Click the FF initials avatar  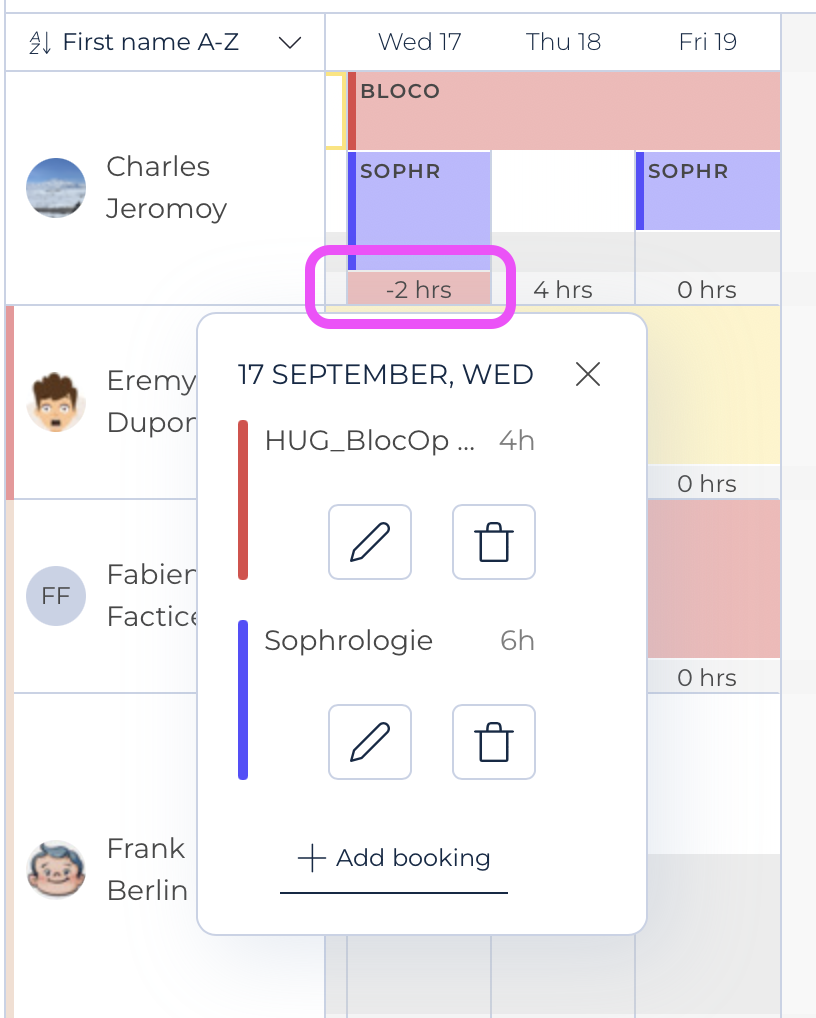pos(56,595)
